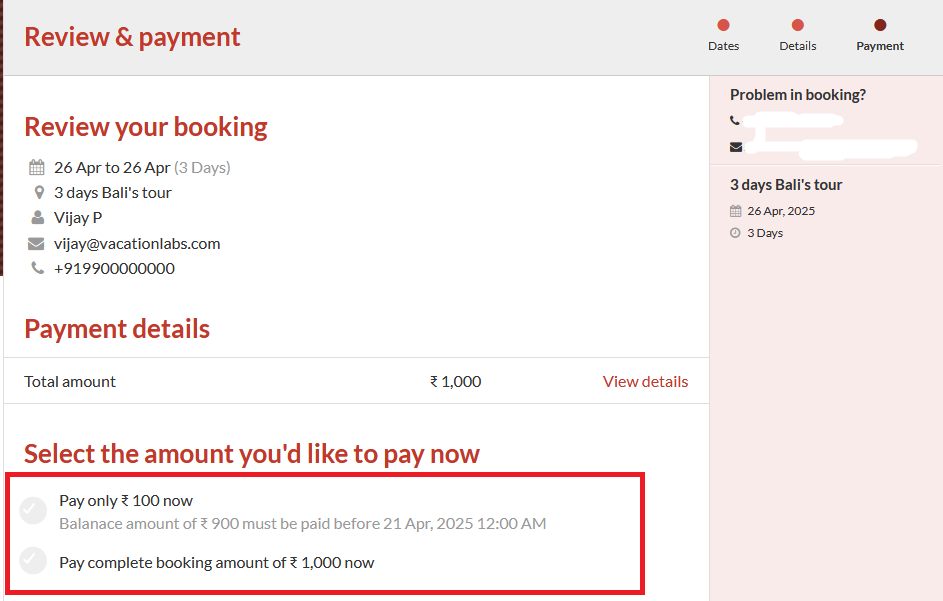Click the phone icon under Problem in booking
This screenshot has width=943, height=601.
coord(735,121)
